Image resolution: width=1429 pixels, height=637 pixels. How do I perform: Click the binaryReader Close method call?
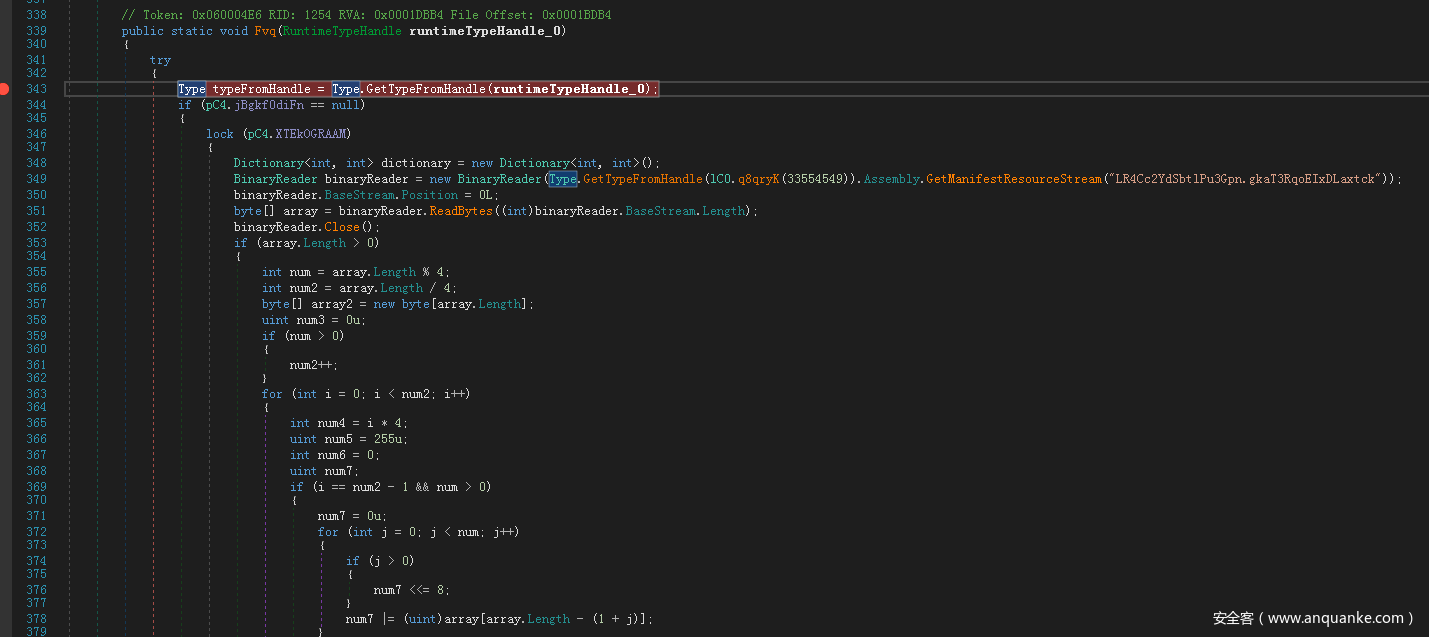pyautogui.click(x=342, y=227)
